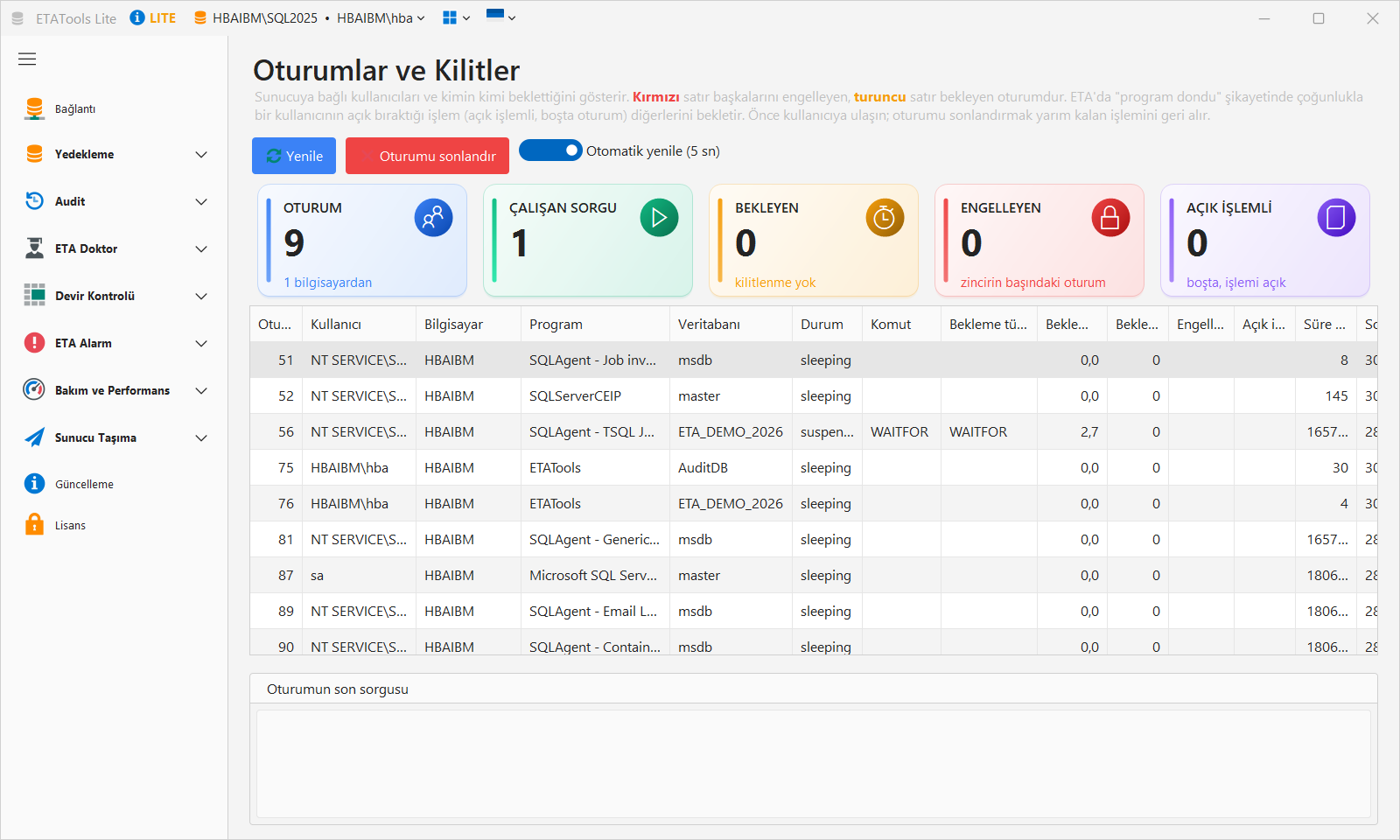This screenshot has width=1400, height=840.
Task: Select the session row for user sa
Action: tap(814, 575)
